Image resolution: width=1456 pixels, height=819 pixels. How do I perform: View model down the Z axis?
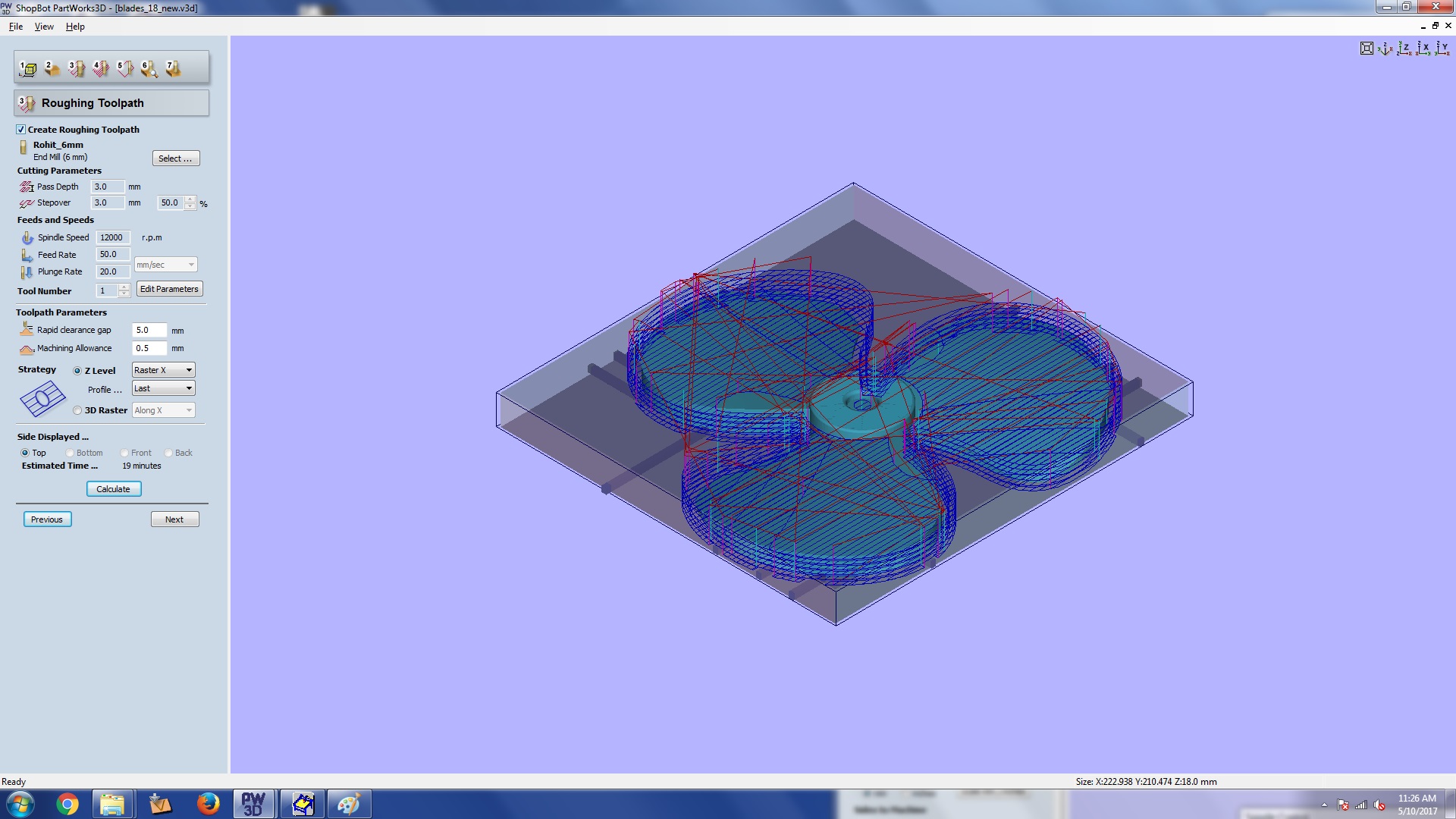[1404, 49]
